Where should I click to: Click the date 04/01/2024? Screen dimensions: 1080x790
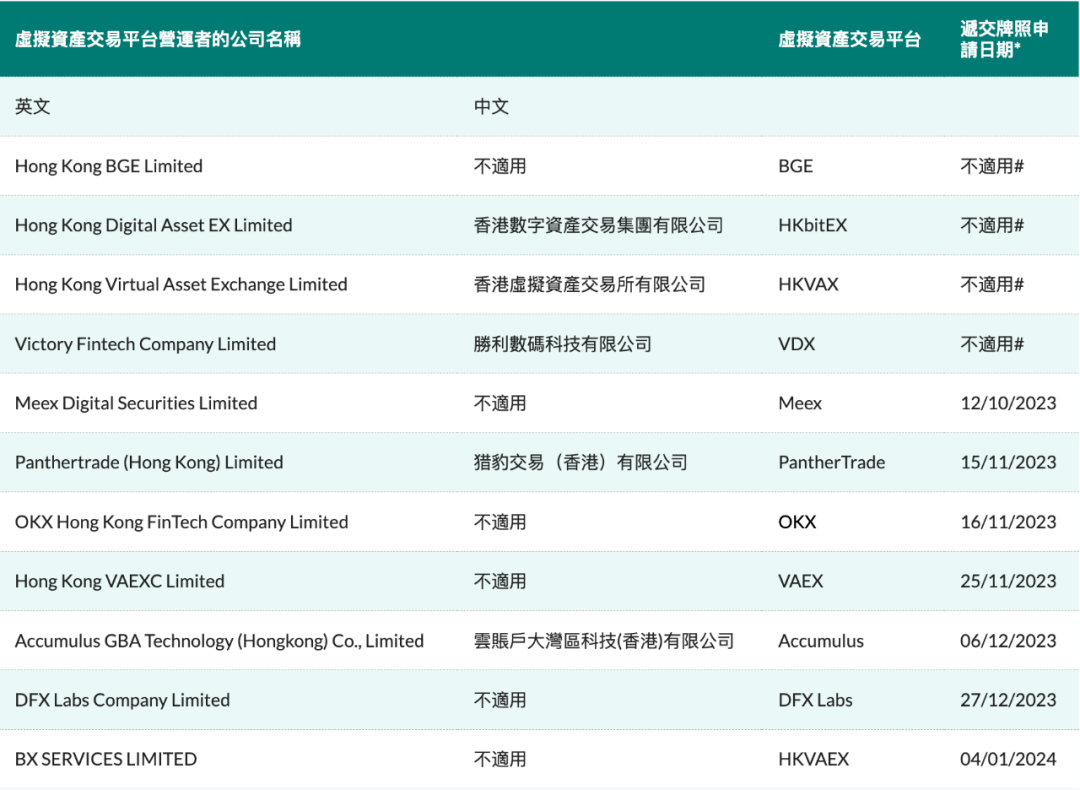(x=1008, y=759)
